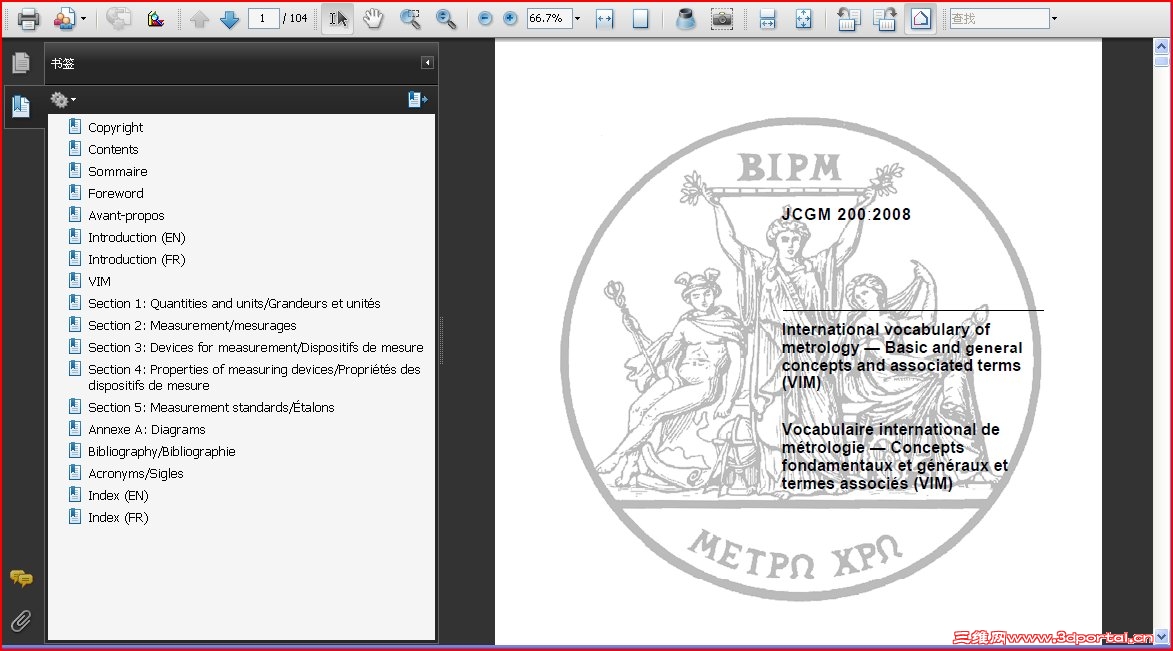Go to next page with down arrow

point(230,19)
